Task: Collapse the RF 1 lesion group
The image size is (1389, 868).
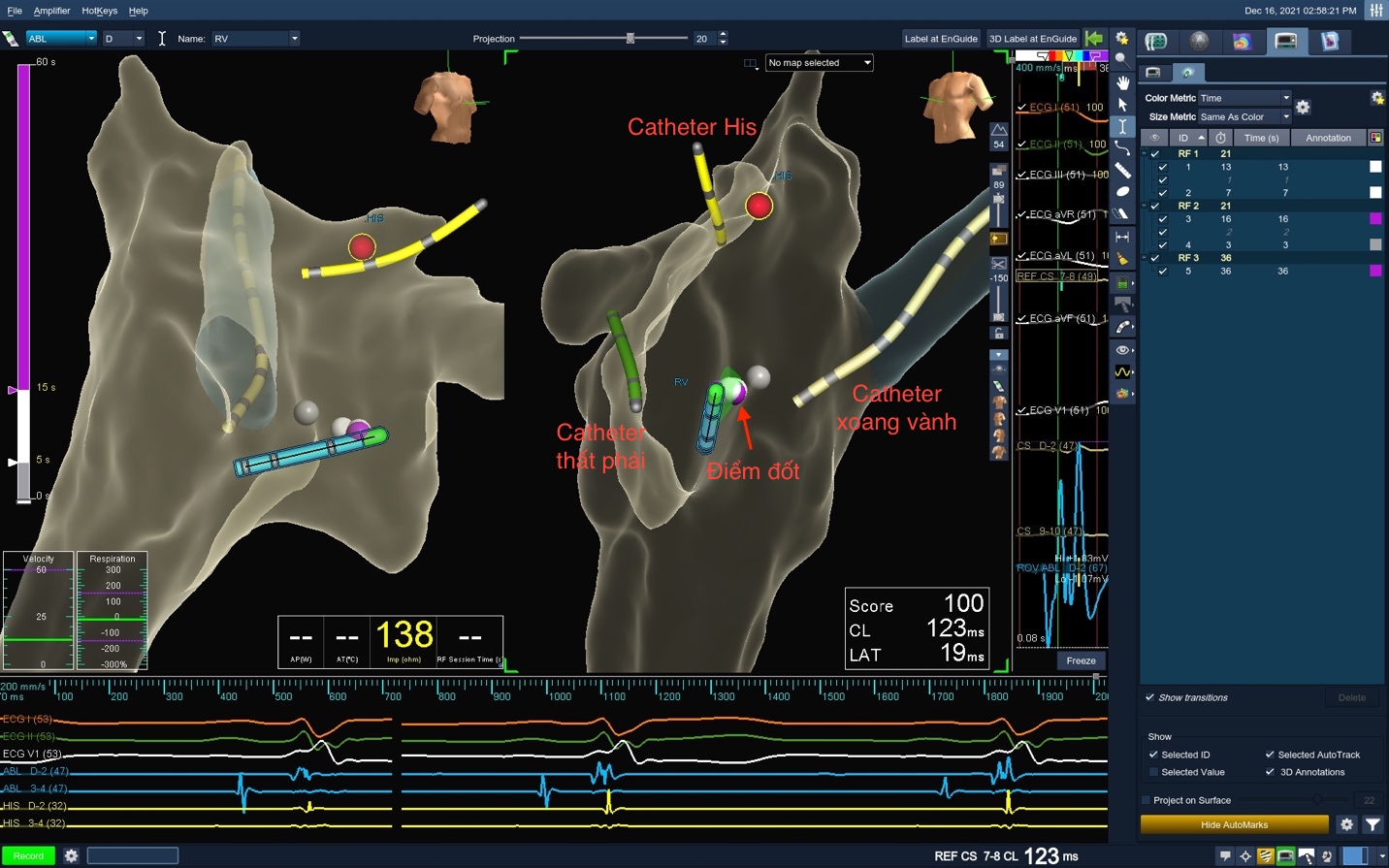Action: coord(1144,153)
